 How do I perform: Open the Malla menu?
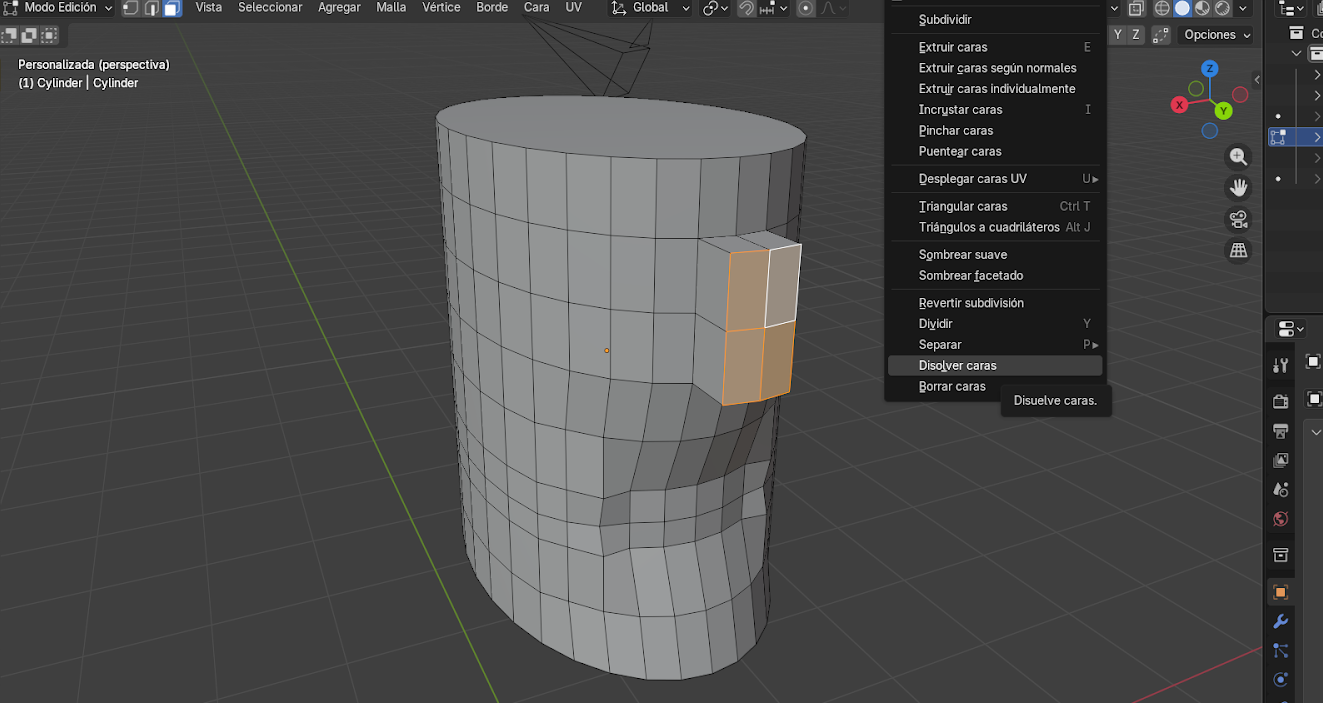[x=391, y=8]
